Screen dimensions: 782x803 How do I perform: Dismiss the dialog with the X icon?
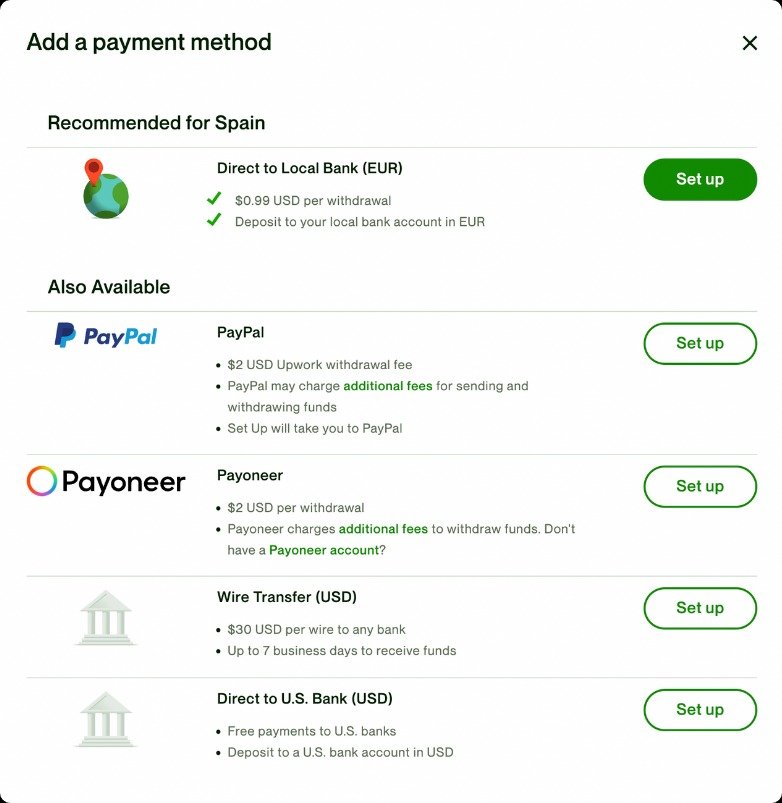750,43
